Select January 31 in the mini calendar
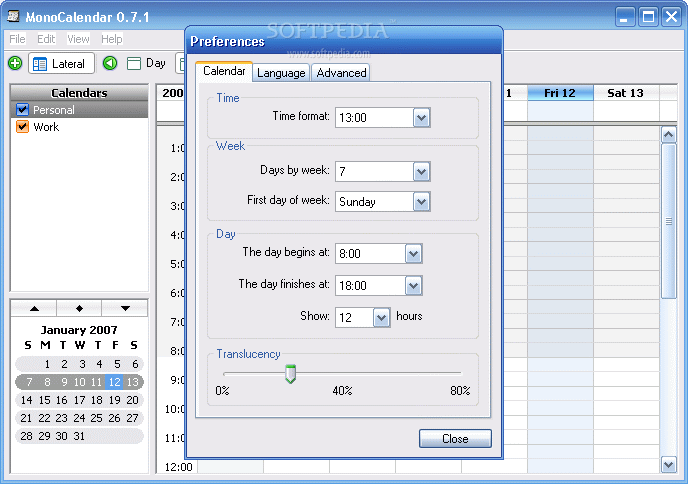Screen dimensions: 688x484 [79, 436]
